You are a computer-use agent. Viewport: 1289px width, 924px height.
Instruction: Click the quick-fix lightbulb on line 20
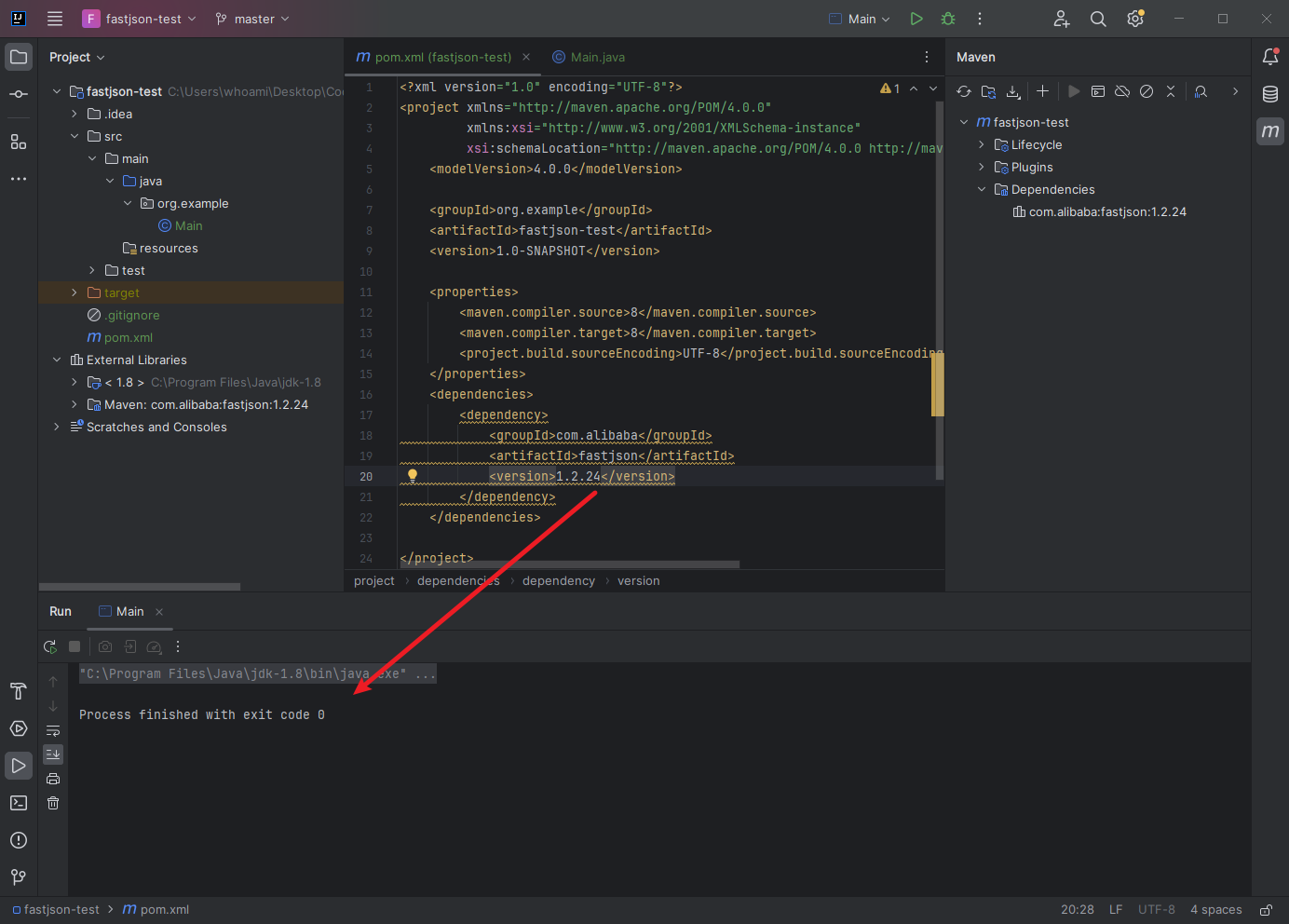(413, 476)
